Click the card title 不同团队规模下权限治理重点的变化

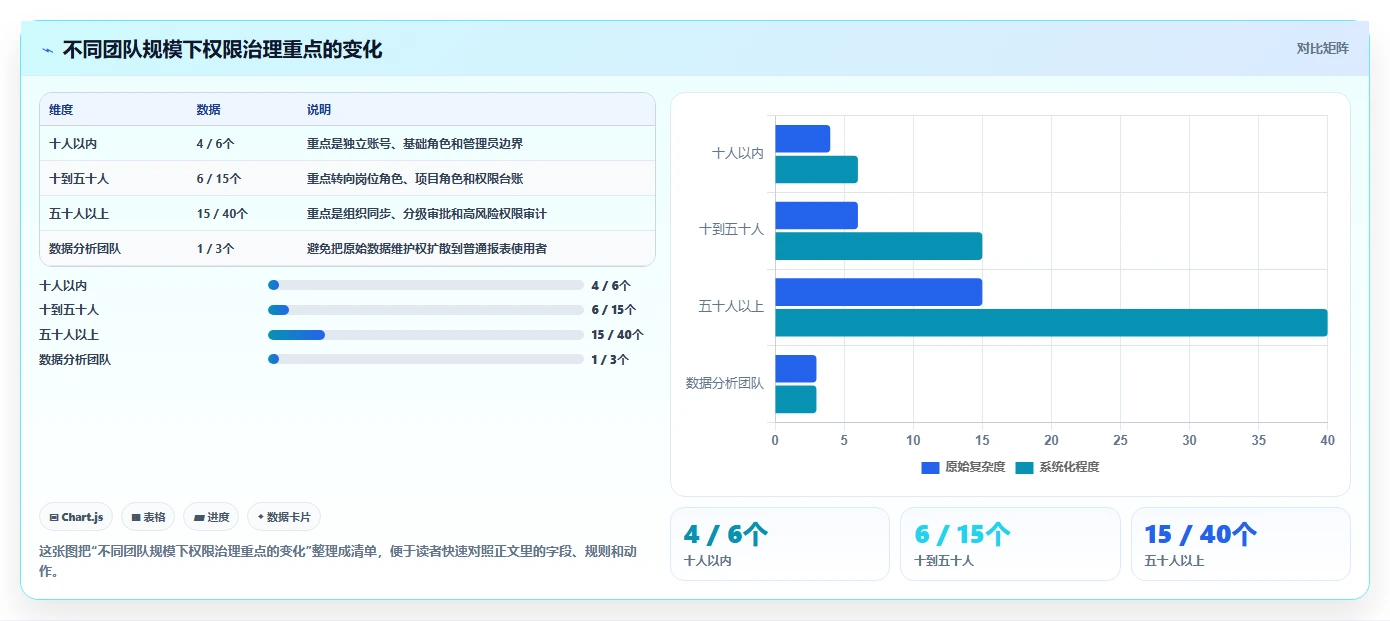222,49
